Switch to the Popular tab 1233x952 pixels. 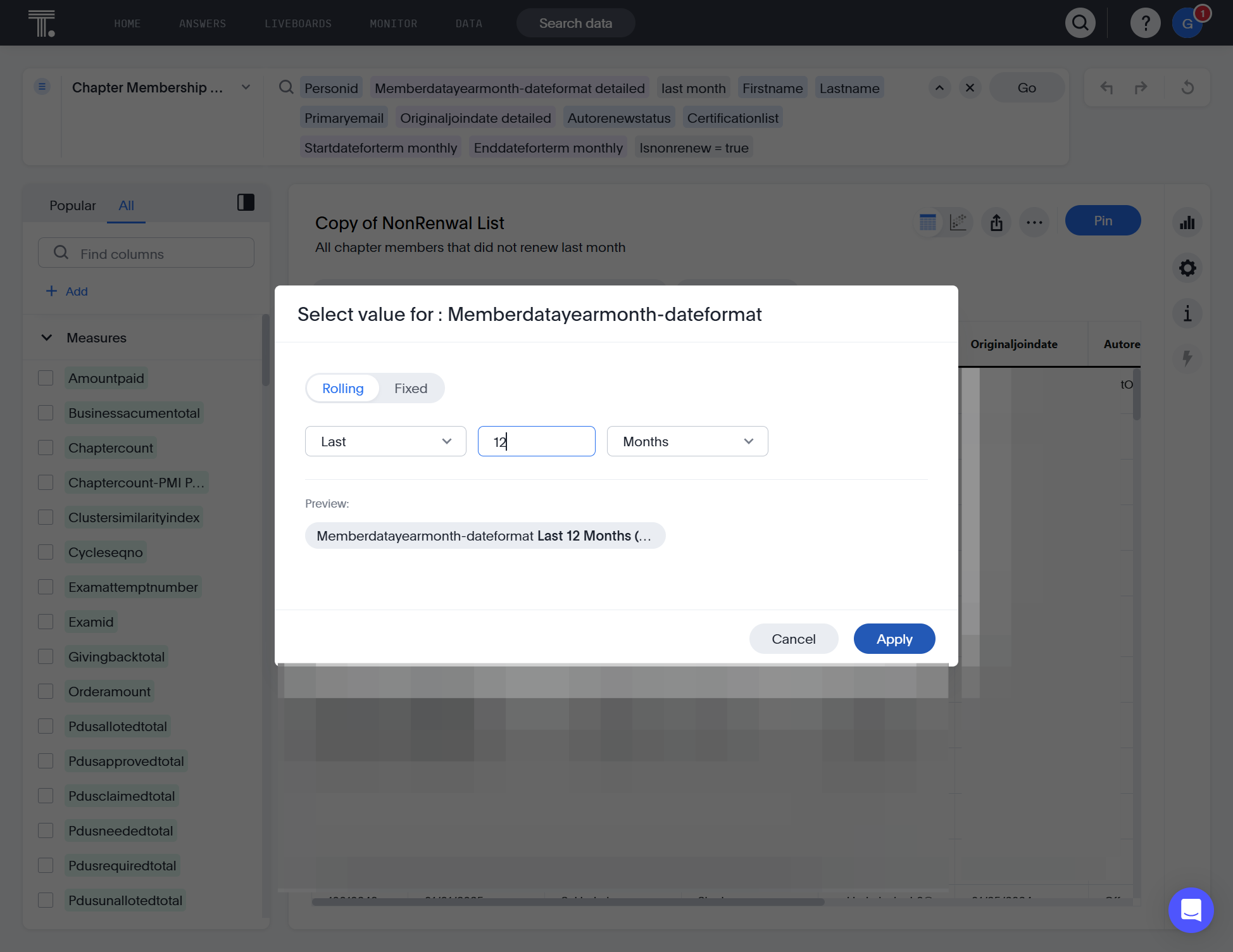[x=73, y=205]
